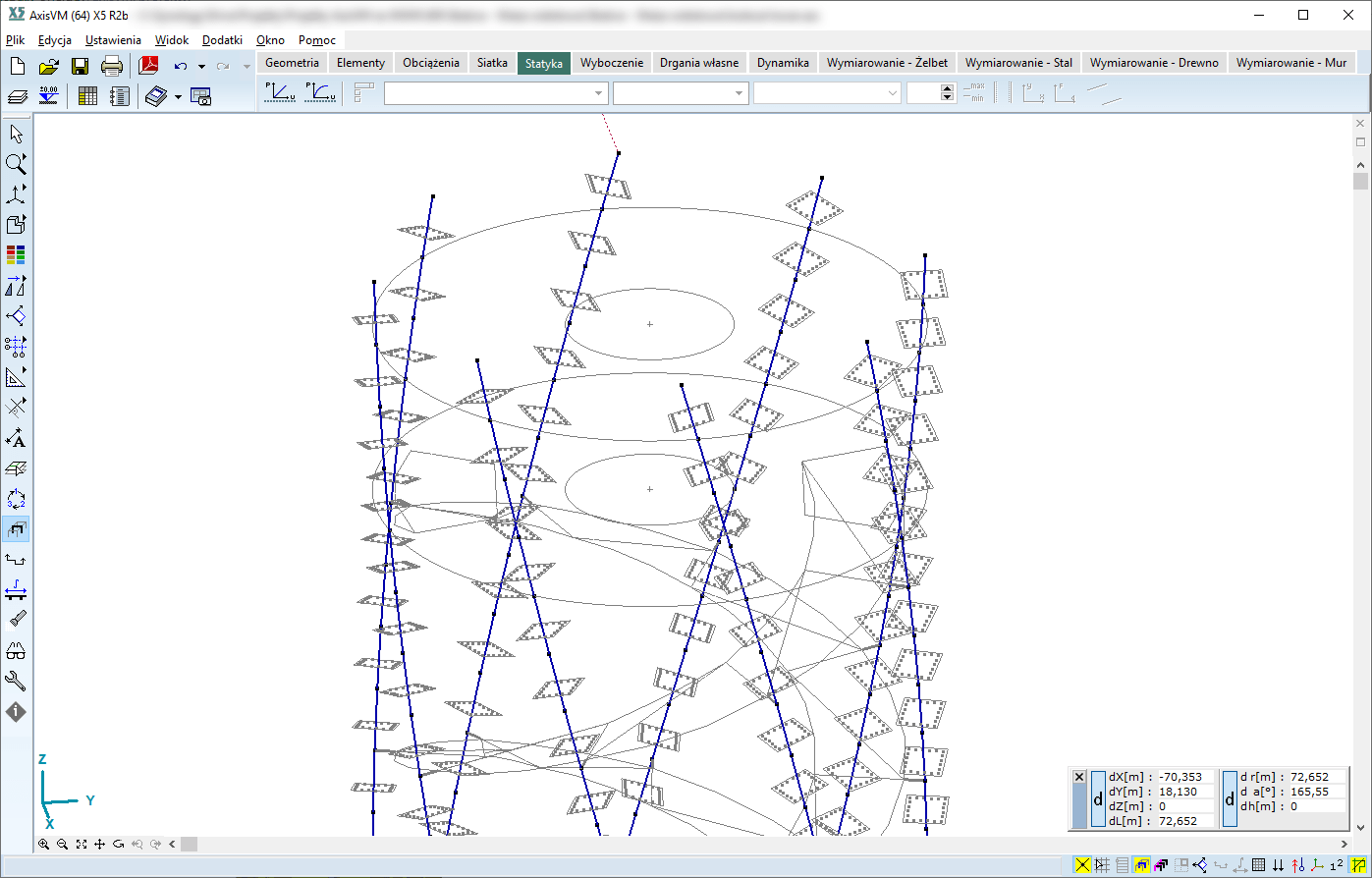
Task: Click the zoom-to-fit button at bottom left
Action: tap(81, 844)
